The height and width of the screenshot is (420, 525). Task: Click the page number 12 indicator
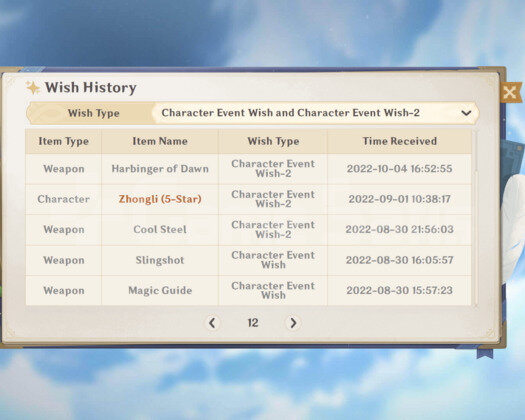pos(253,323)
